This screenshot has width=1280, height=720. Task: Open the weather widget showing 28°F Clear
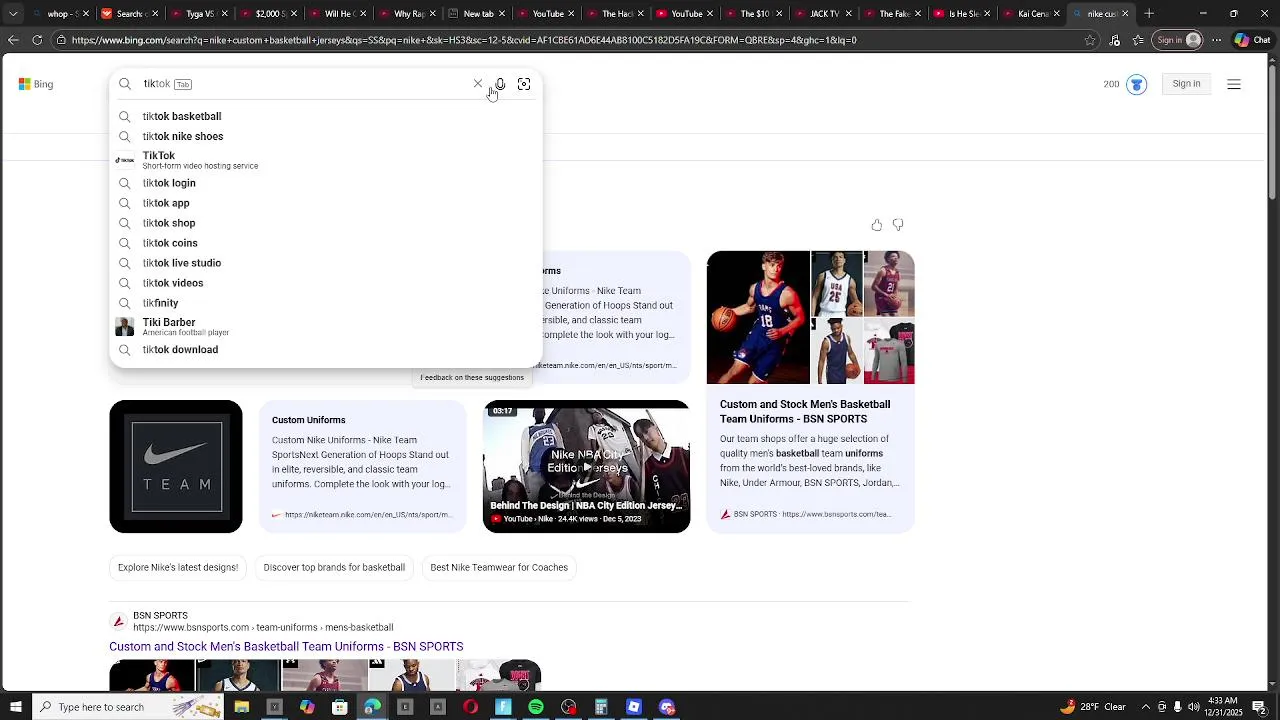click(1093, 707)
